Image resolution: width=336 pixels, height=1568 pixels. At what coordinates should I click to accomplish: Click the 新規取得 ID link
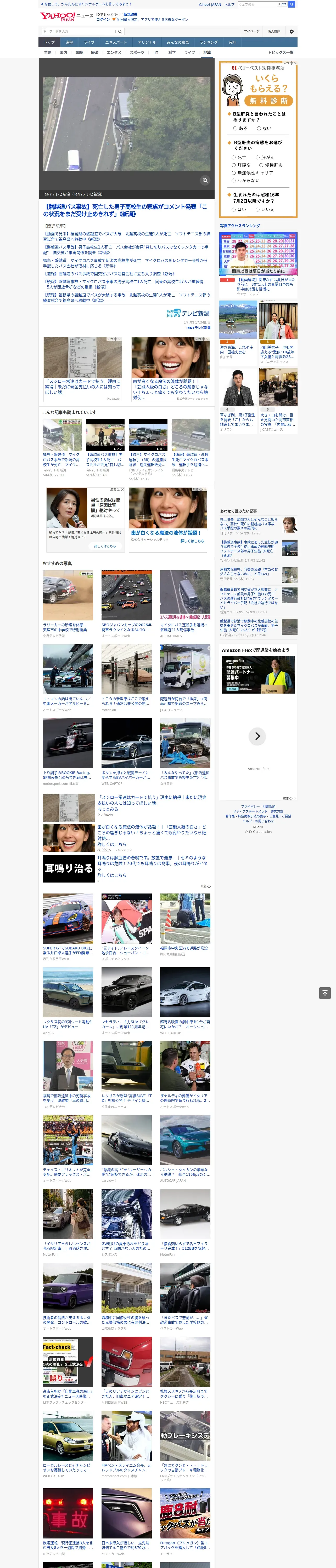click(x=131, y=14)
